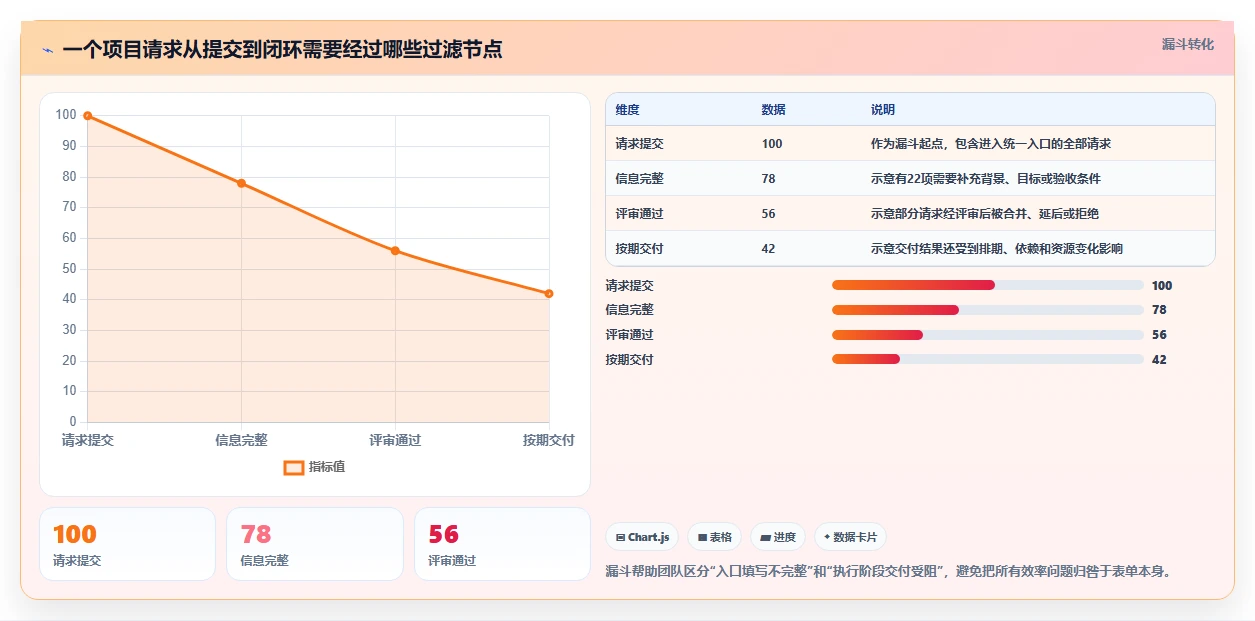1255x621 pixels.
Task: Toggle the 指标值 legend item in chart
Action: [314, 467]
